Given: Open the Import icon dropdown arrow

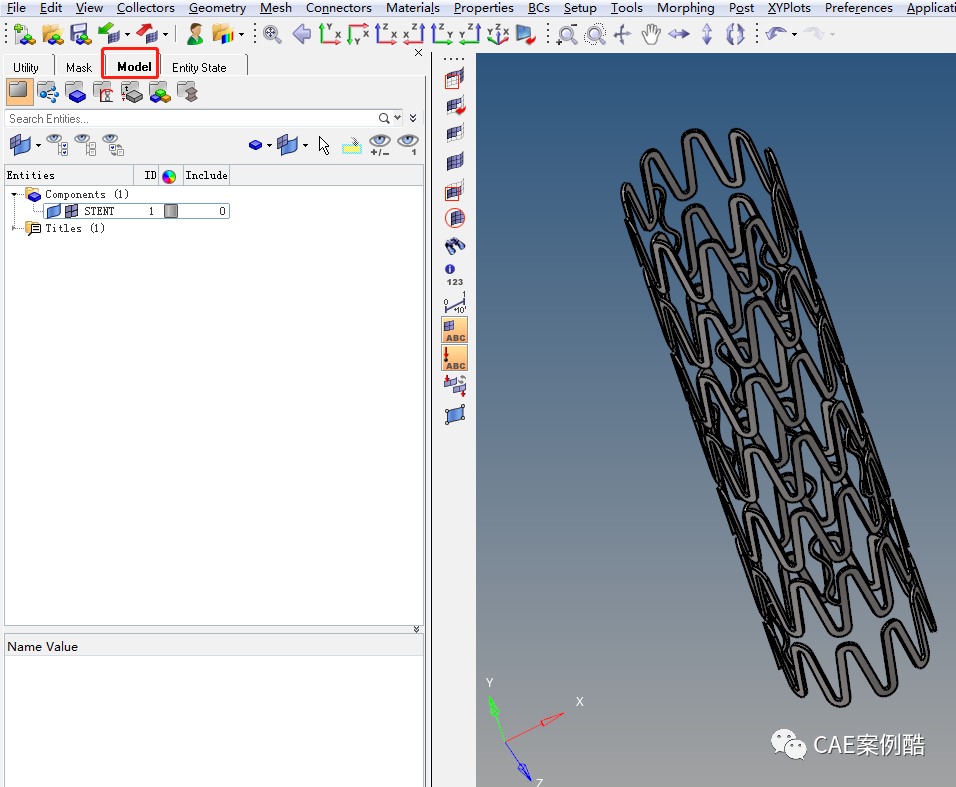Looking at the screenshot, I should pos(127,34).
